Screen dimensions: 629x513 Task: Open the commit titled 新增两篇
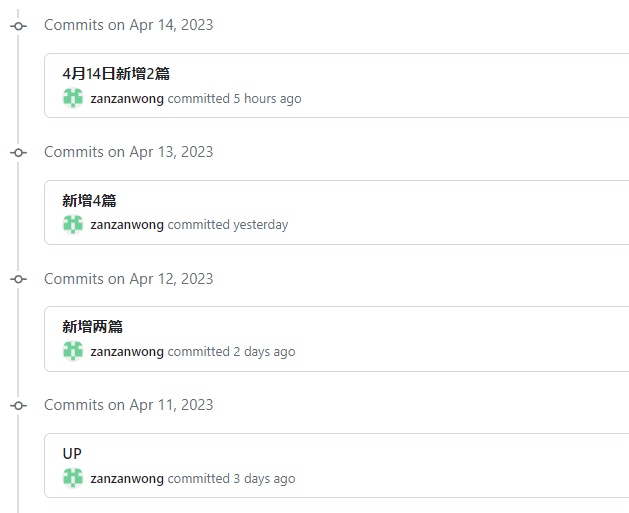(x=92, y=326)
